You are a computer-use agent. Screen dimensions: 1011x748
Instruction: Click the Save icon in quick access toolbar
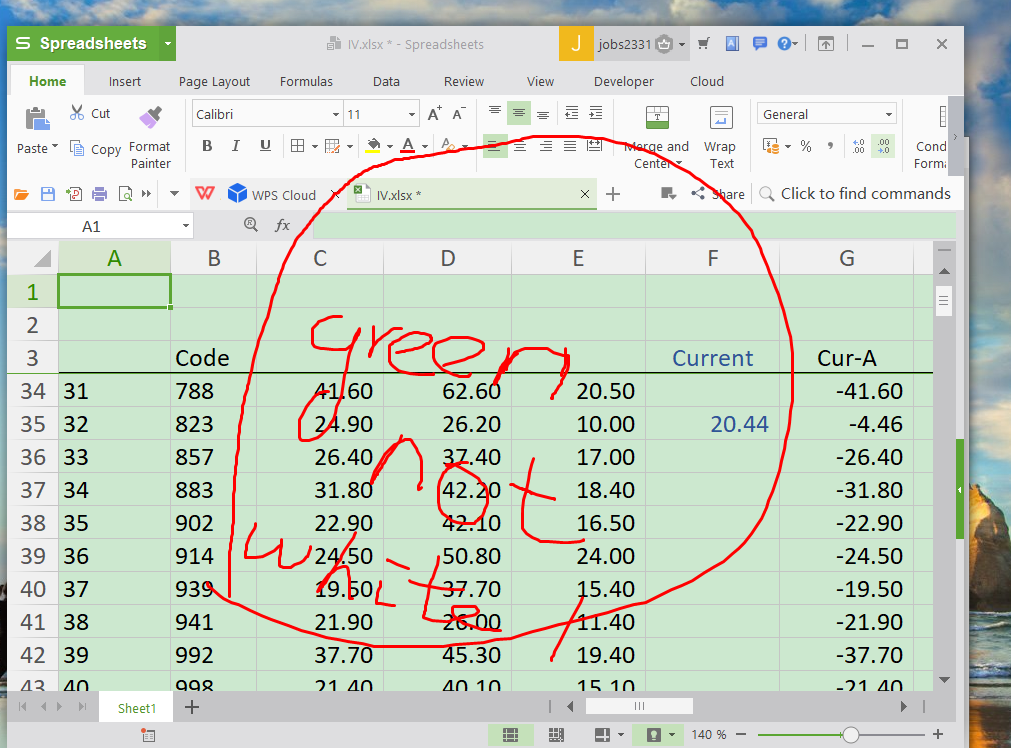47,194
